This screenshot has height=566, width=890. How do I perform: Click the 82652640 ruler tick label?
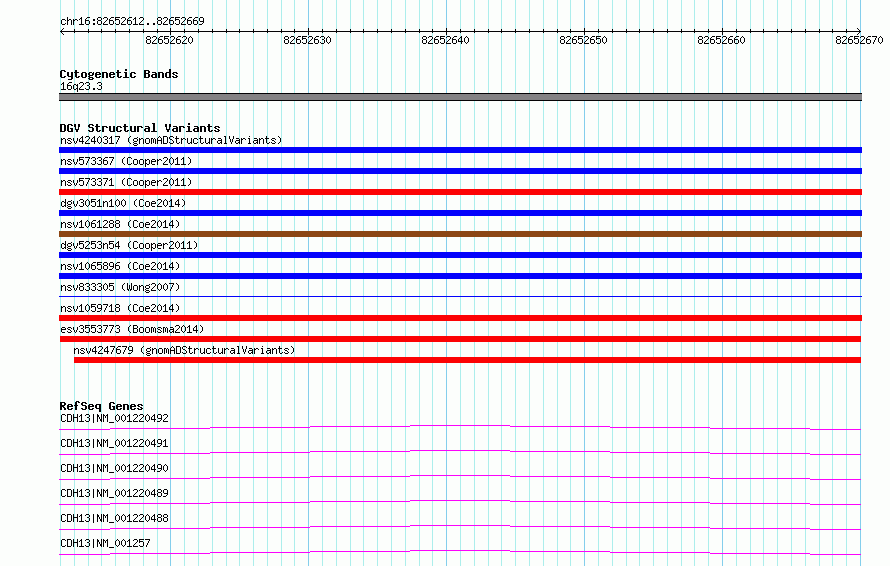(445, 40)
